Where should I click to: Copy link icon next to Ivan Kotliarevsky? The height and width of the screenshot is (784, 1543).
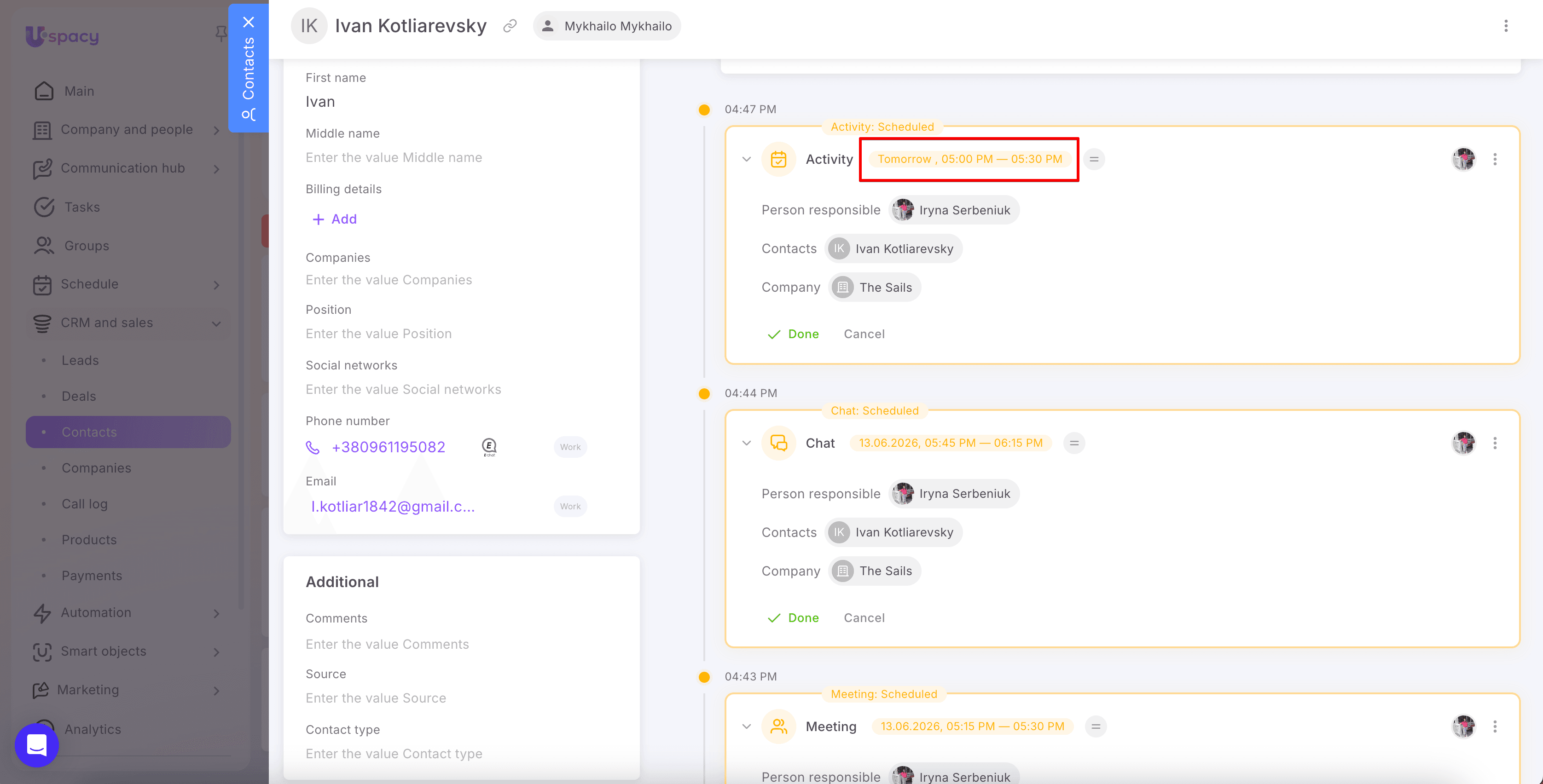(x=510, y=26)
